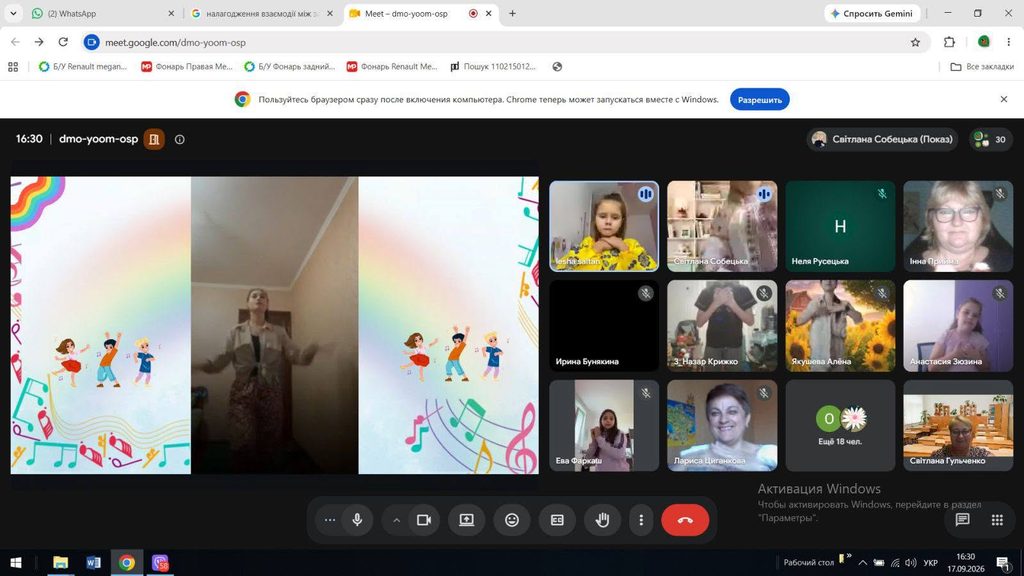Leave the call with red button
This screenshot has width=1024, height=576.
(684, 520)
